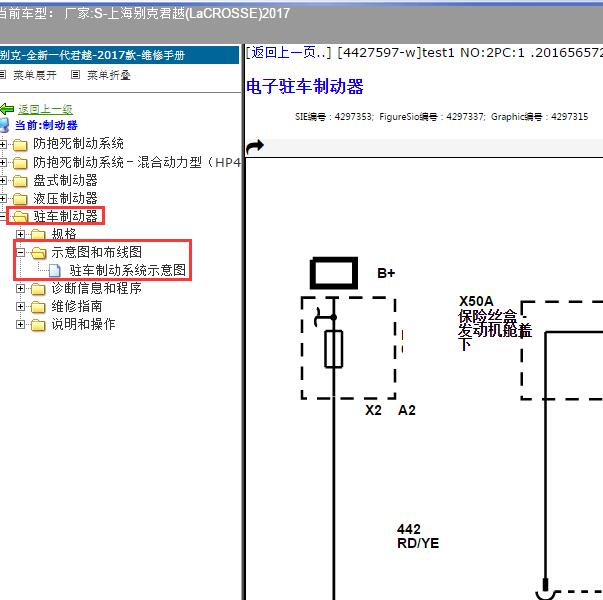Click the 菜单展开 expand-all option
The image size is (603, 600).
[35, 75]
